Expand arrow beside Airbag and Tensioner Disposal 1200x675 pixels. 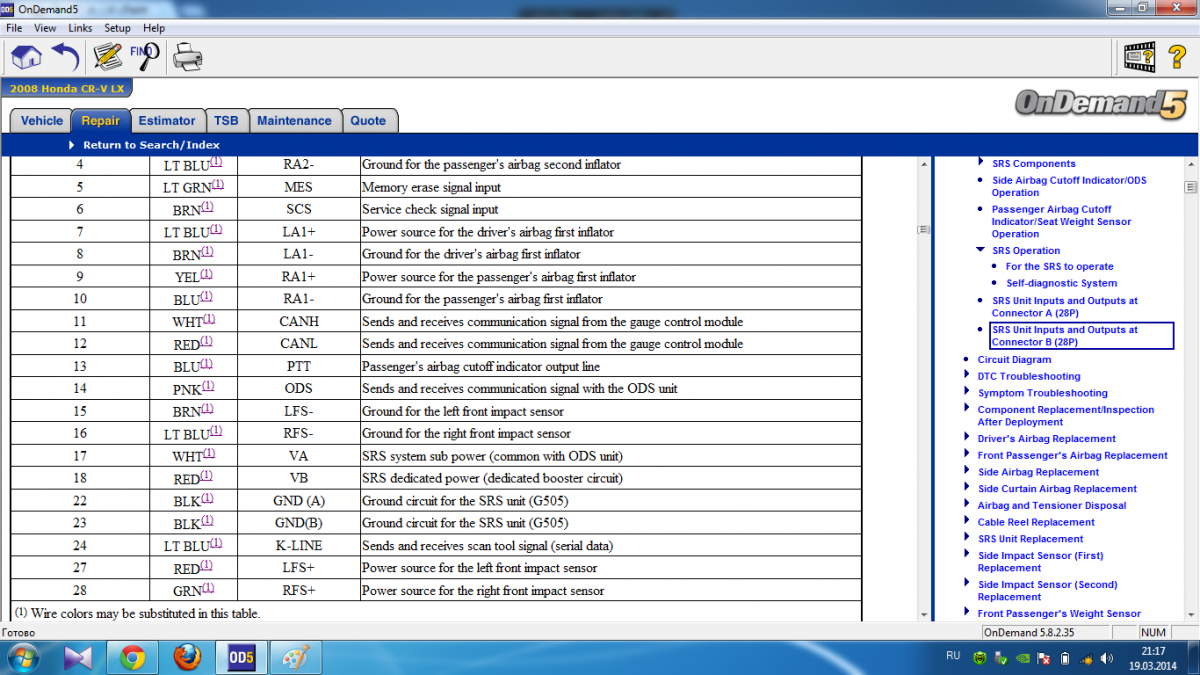point(967,505)
